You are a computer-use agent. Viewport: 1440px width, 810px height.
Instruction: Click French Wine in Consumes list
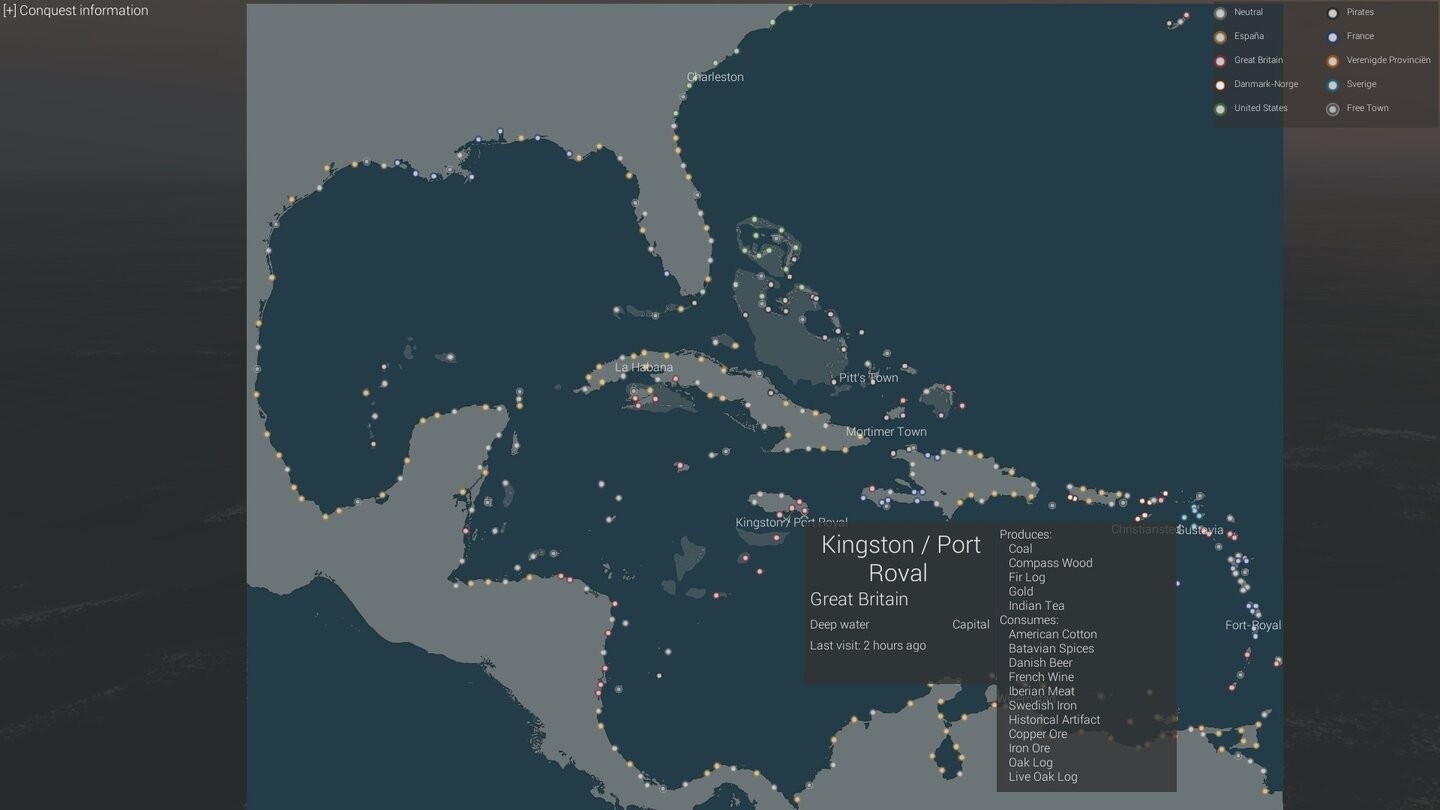click(1041, 677)
